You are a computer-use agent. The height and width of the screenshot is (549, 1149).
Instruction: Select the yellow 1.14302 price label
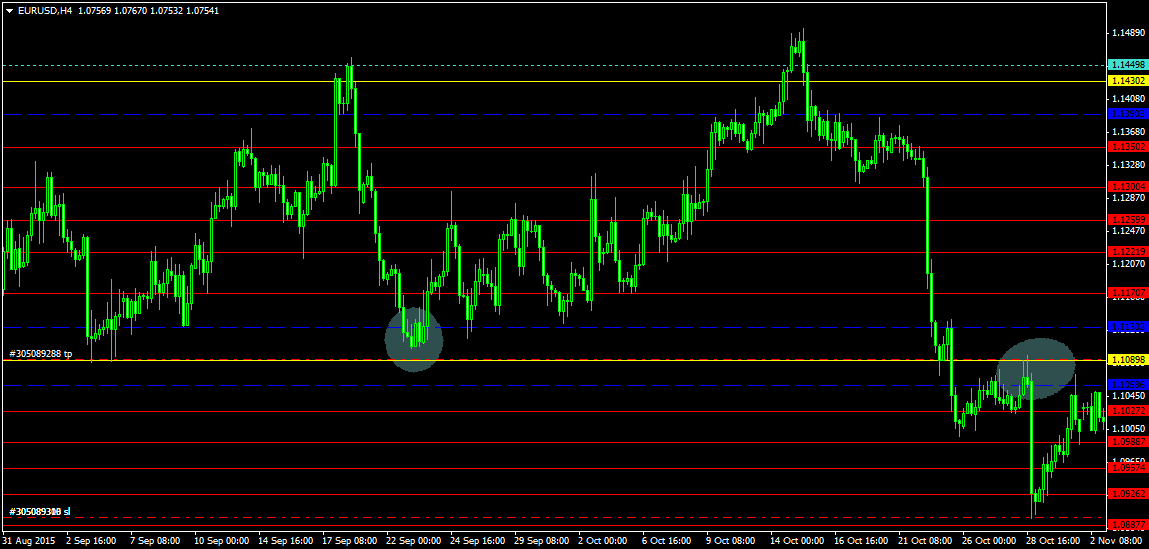tap(1127, 81)
